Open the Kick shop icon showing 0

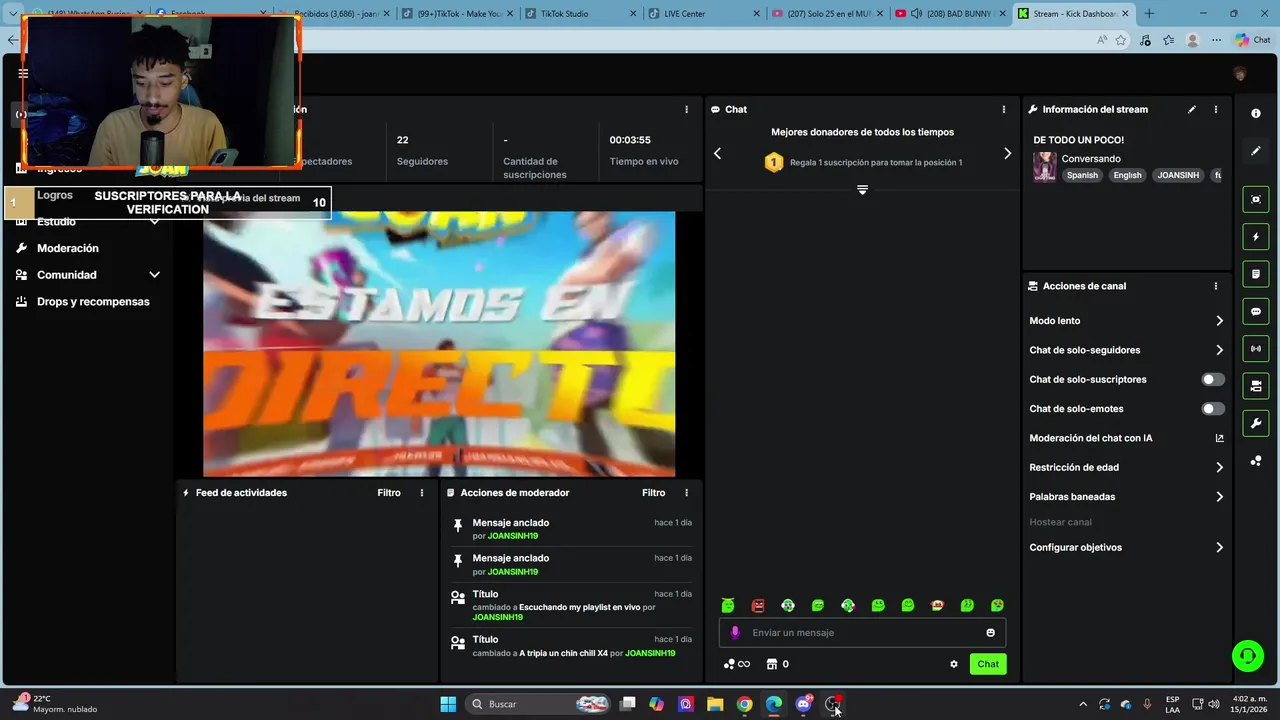[778, 664]
